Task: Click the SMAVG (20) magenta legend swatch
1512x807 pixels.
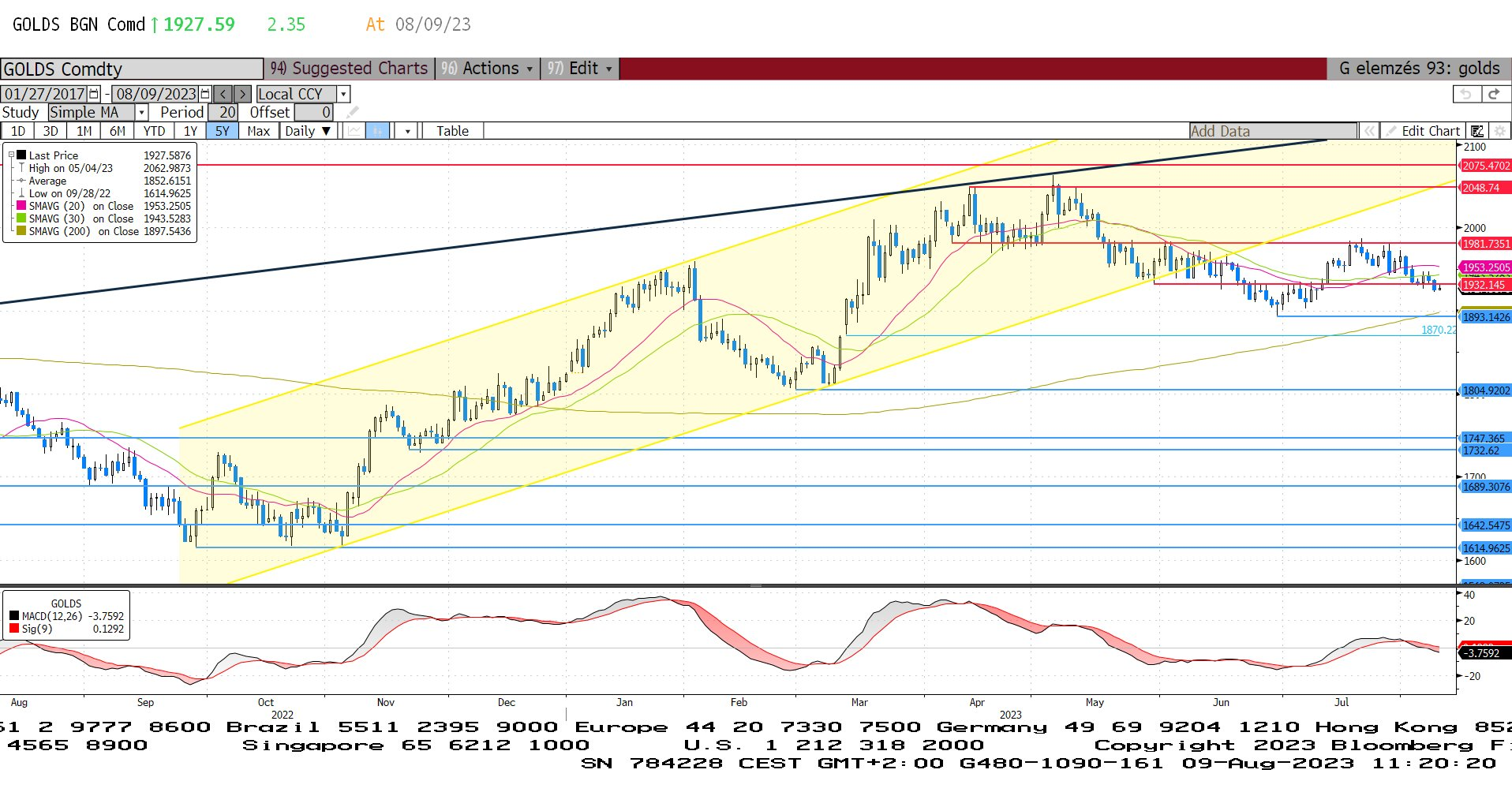Action: tap(21, 206)
